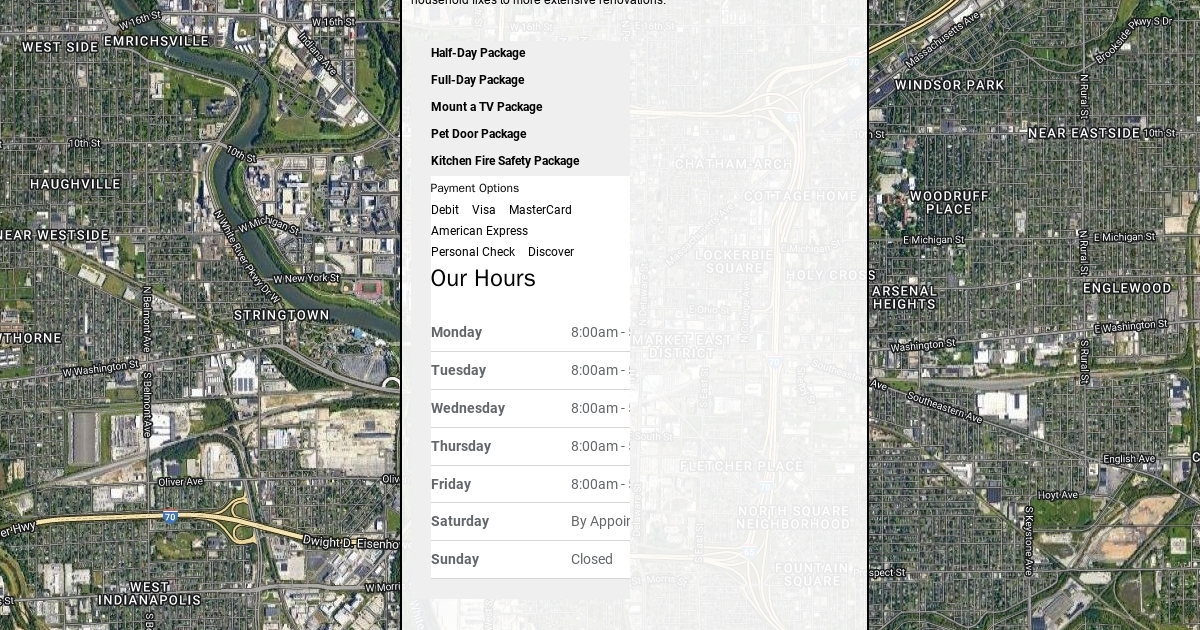The width and height of the screenshot is (1200, 630).
Task: Click the MasterCard payment option
Action: pyautogui.click(x=540, y=210)
